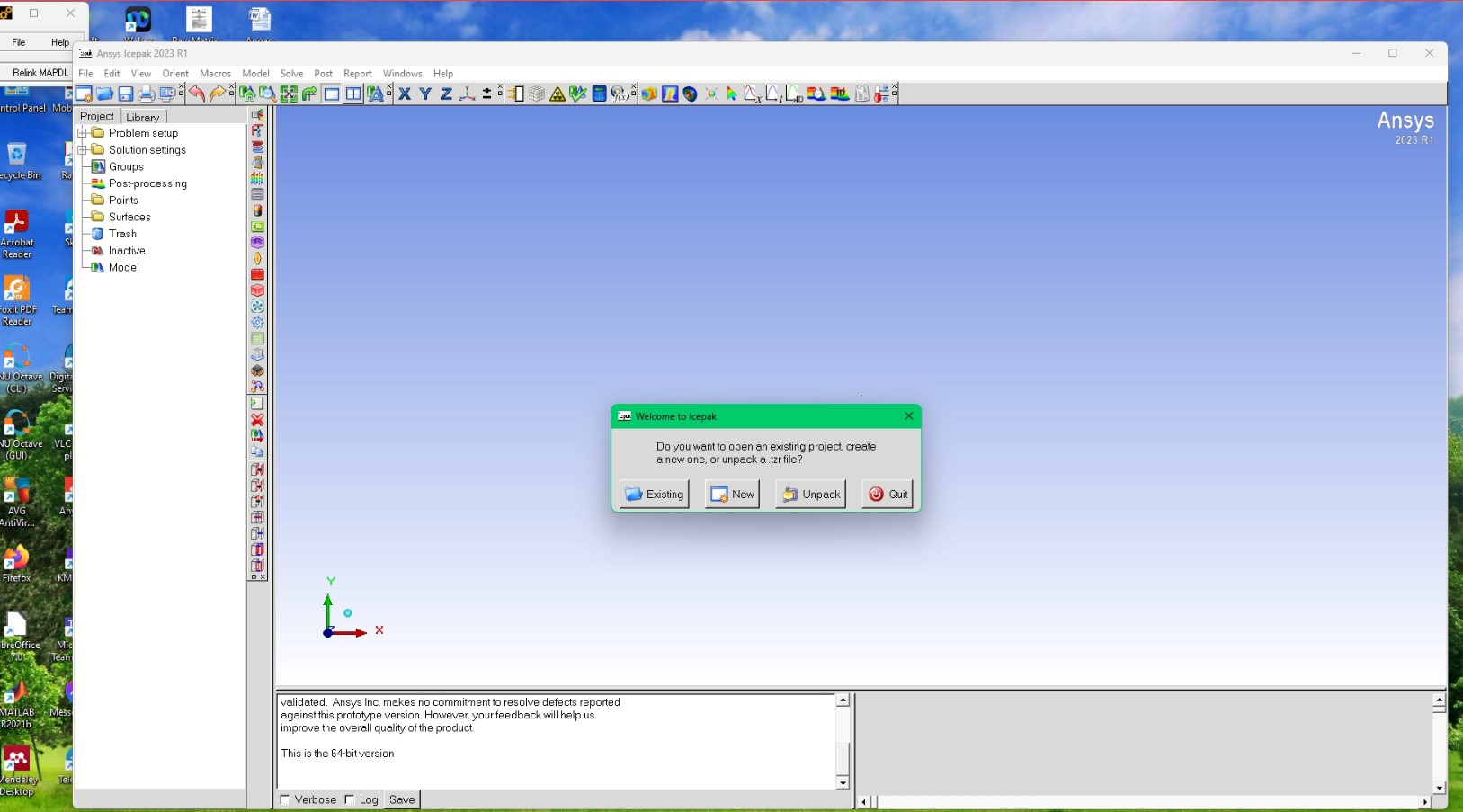Click the Plane cut contour icon
Image resolution: width=1463 pixels, height=812 pixels.
coord(670,94)
